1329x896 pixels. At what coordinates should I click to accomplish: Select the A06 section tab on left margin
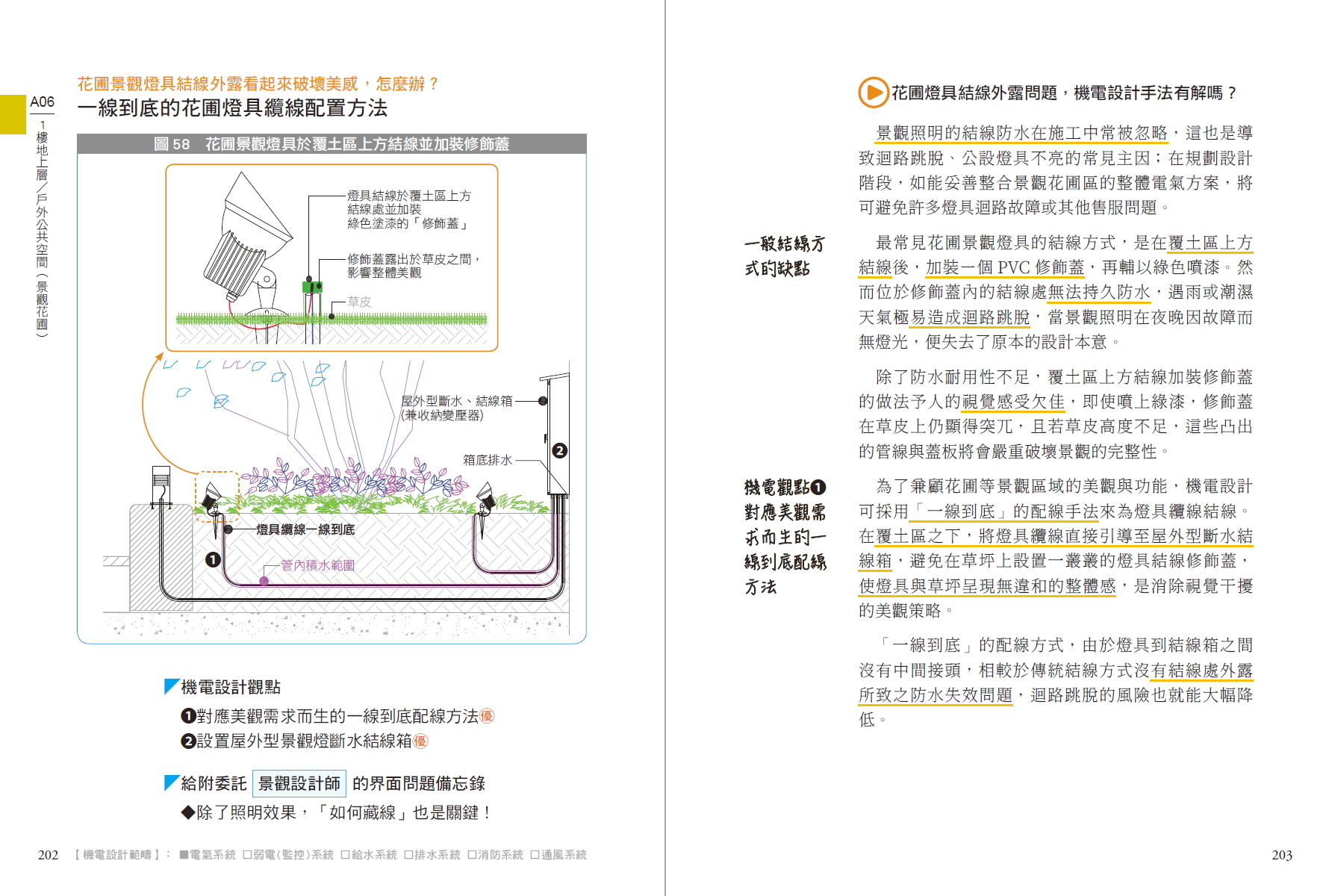point(42,102)
